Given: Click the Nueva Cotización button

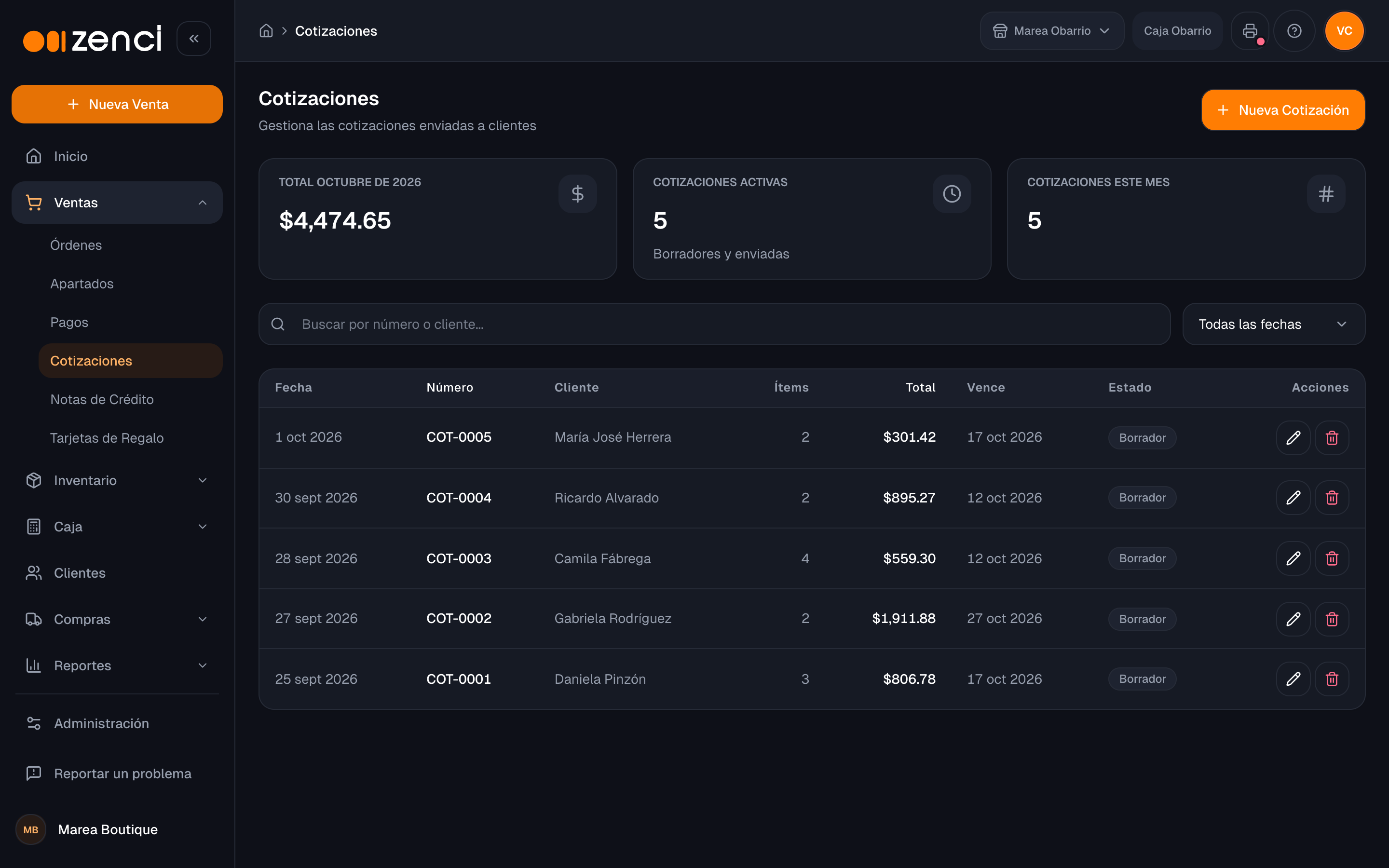Looking at the screenshot, I should [1283, 110].
